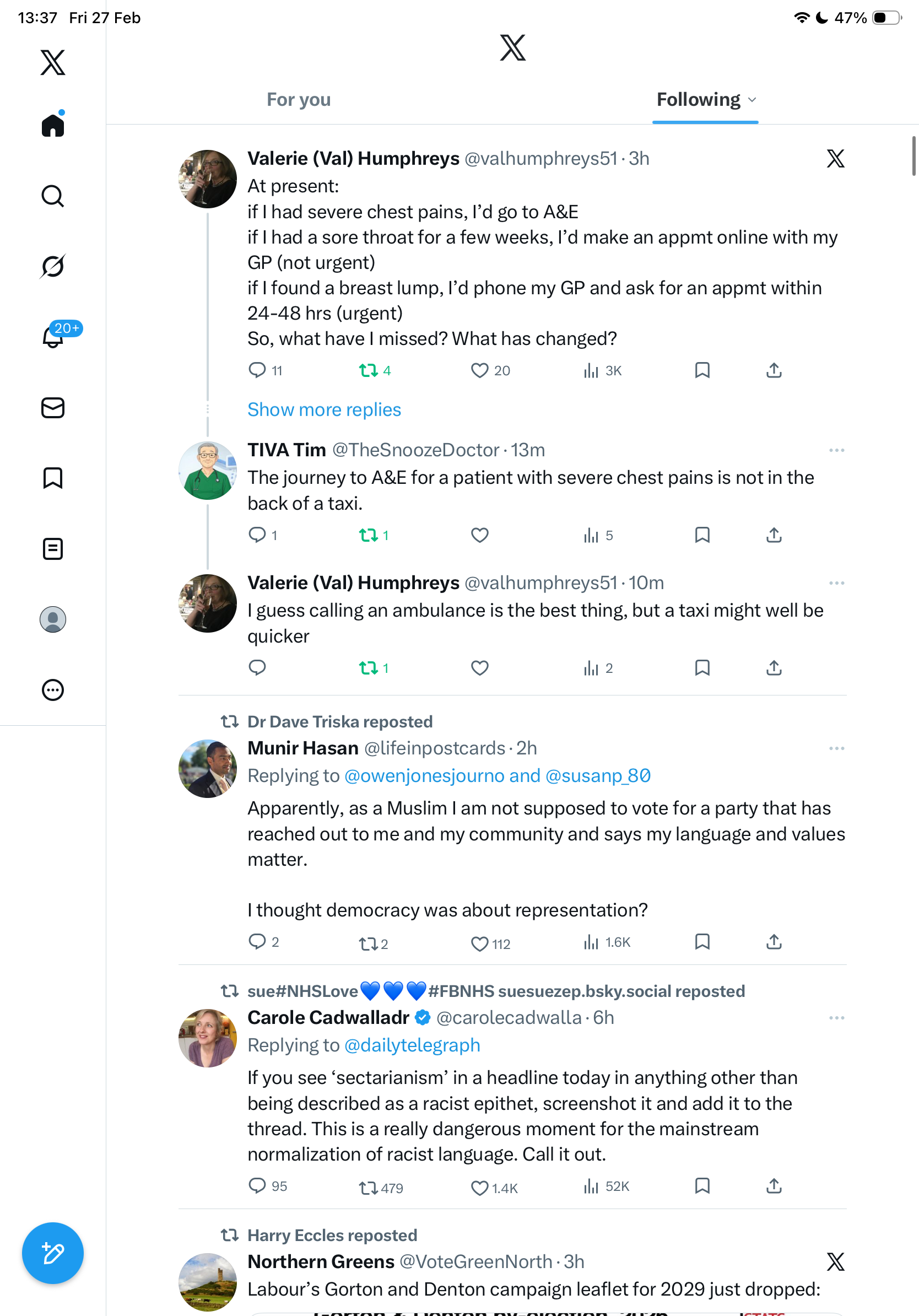Viewport: 919px width, 1316px height.
Task: Share the Carole Cadwalladr post
Action: [x=774, y=1185]
